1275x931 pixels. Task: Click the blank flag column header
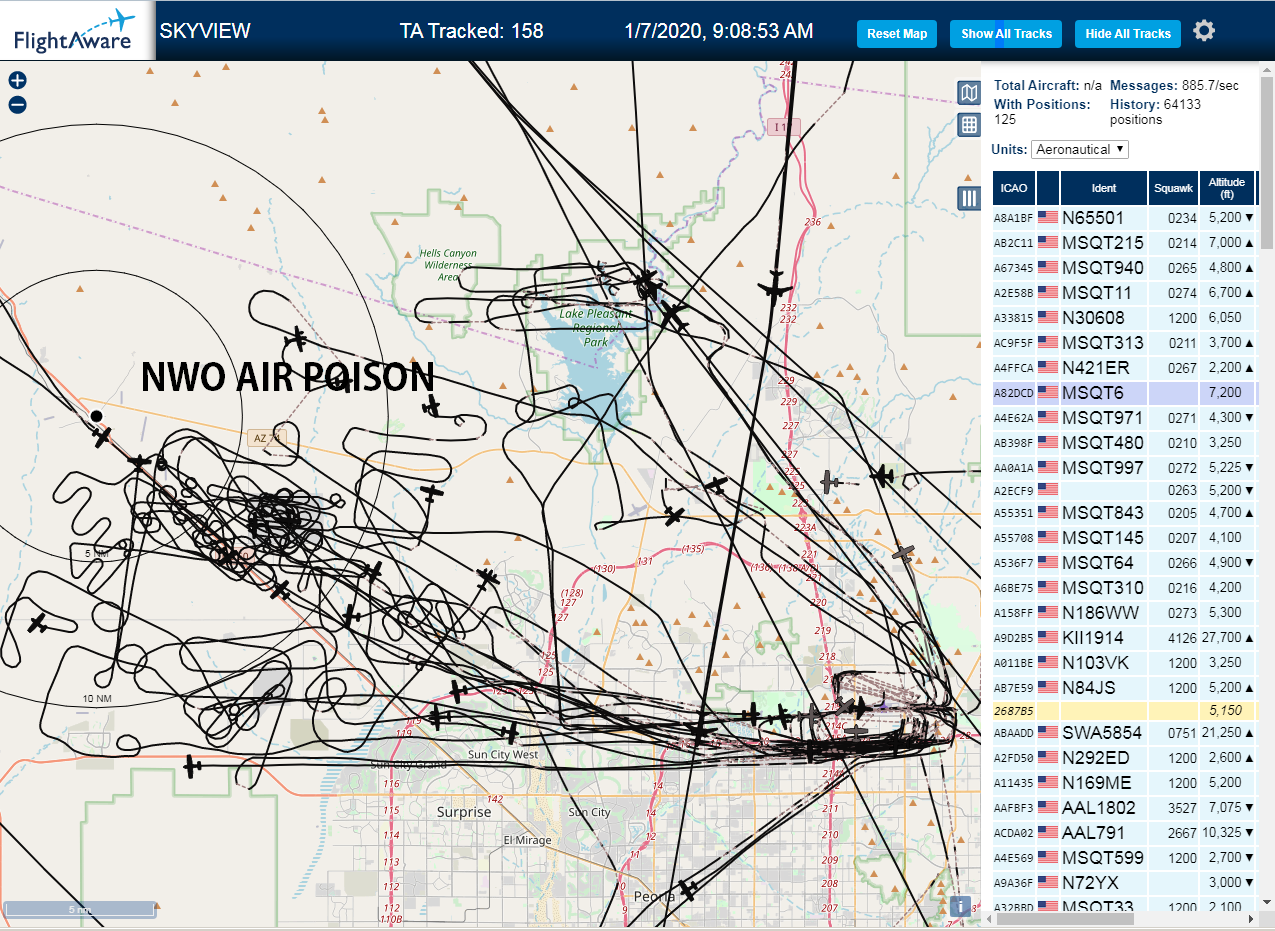tap(1048, 187)
